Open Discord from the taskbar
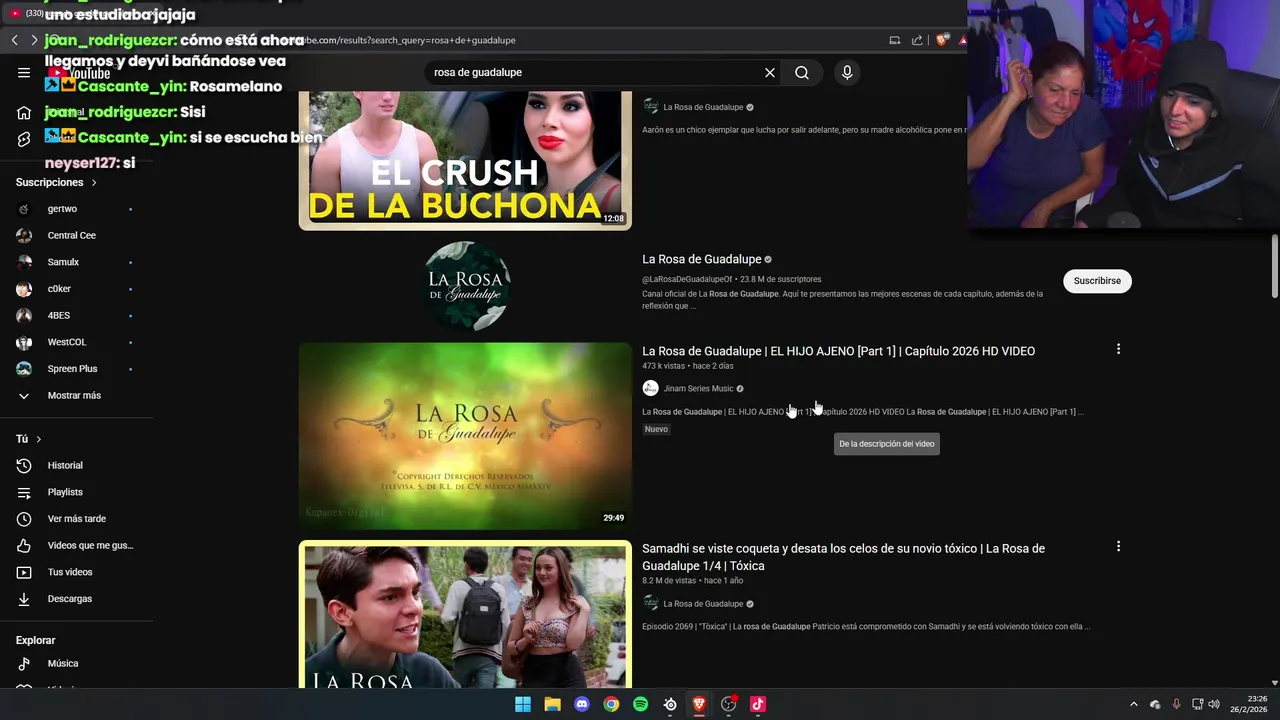Screen dimensions: 1280x720 (582, 704)
